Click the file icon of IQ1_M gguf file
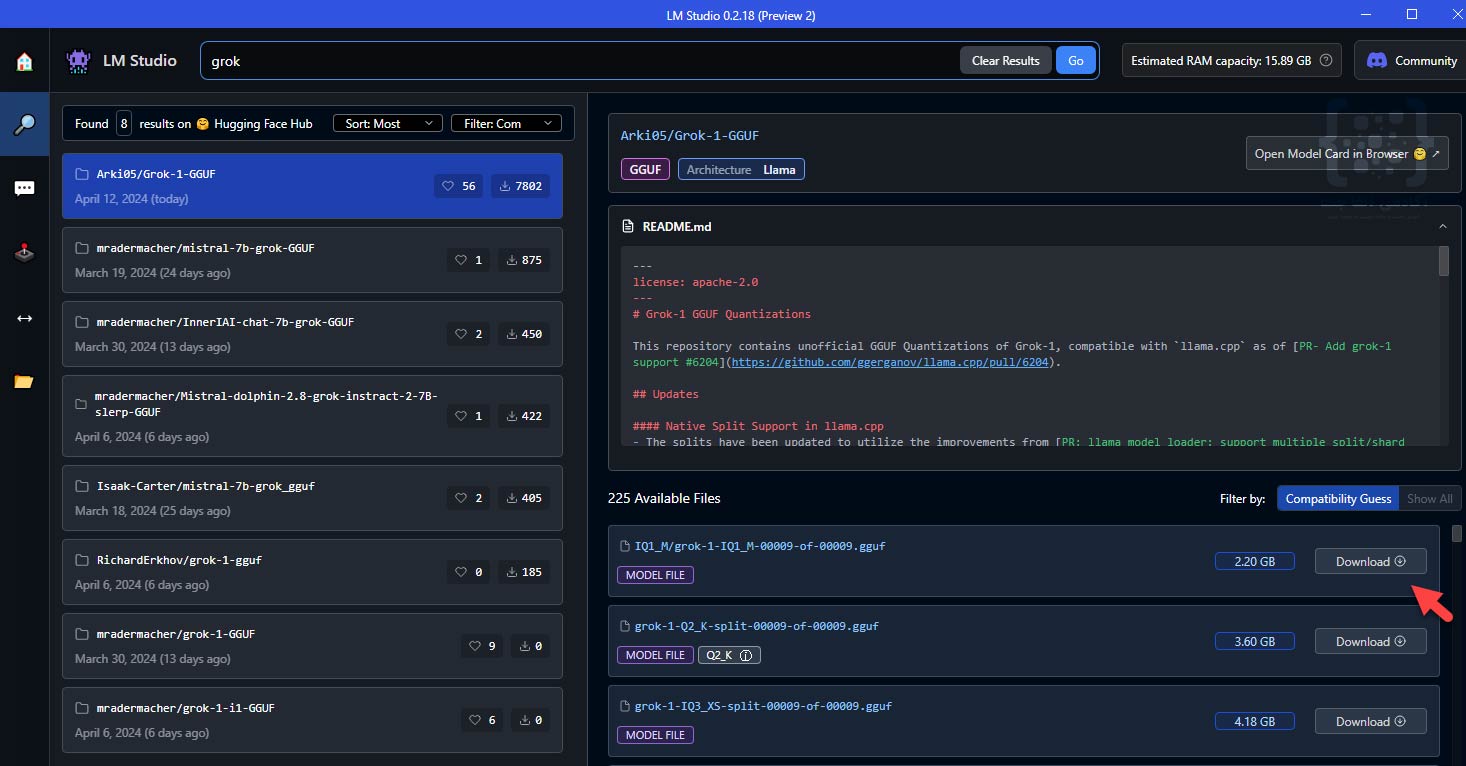Screen dimensions: 1466x766 625,547
